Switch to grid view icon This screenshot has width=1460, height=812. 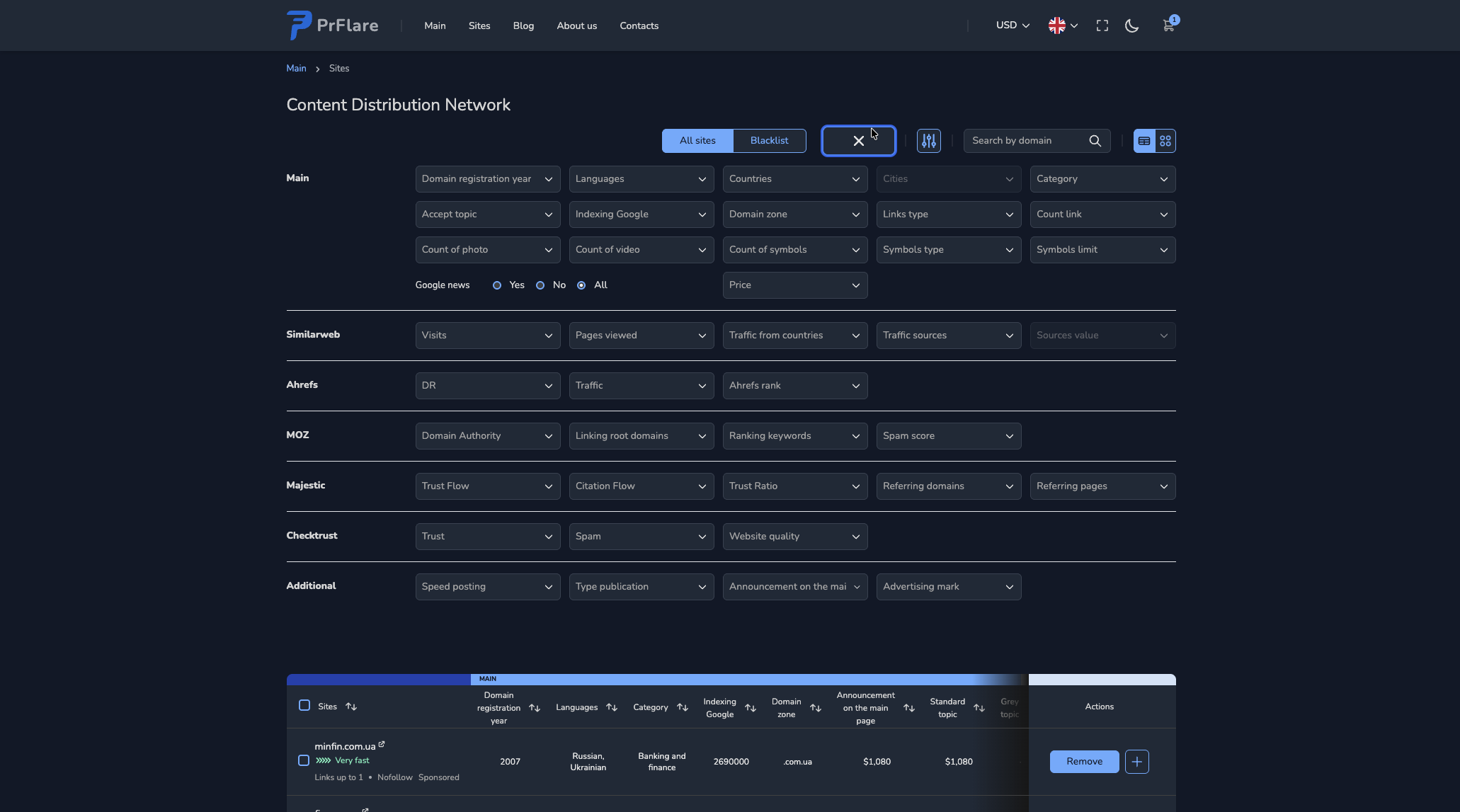[x=1165, y=141]
